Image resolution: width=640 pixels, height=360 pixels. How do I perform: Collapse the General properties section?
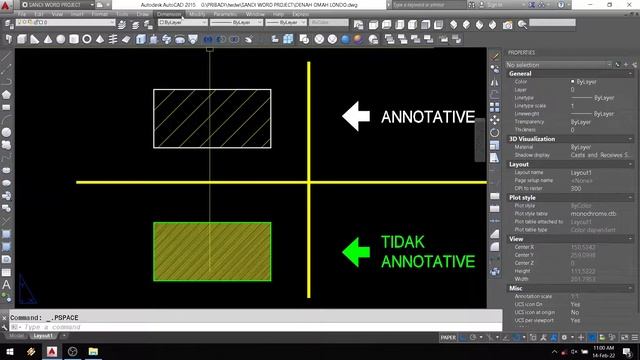[x=631, y=73]
